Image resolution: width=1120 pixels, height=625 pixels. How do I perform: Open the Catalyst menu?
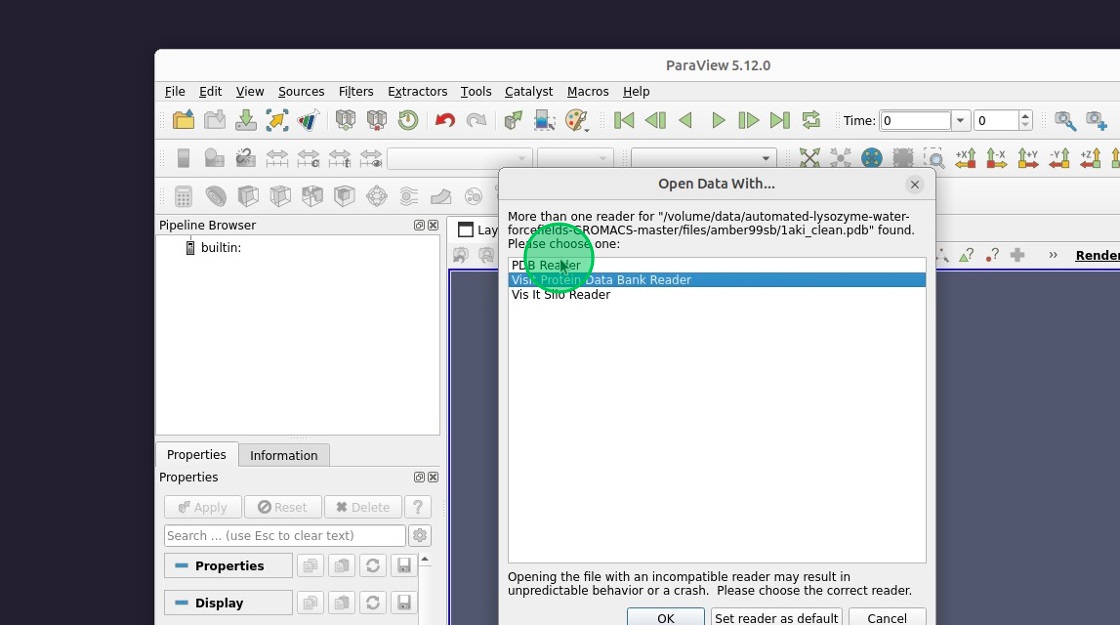click(529, 91)
